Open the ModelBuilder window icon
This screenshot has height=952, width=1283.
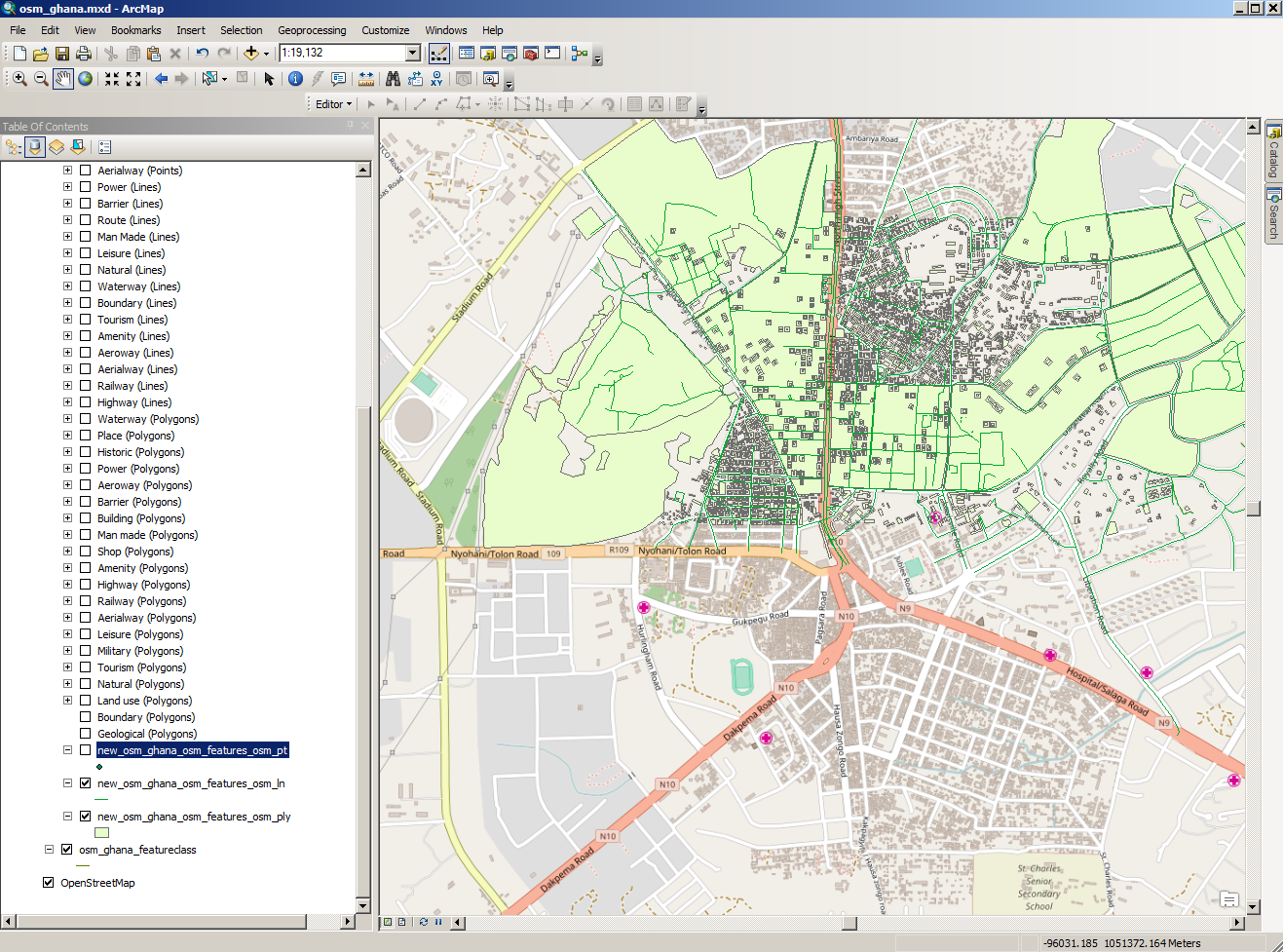pos(580,54)
